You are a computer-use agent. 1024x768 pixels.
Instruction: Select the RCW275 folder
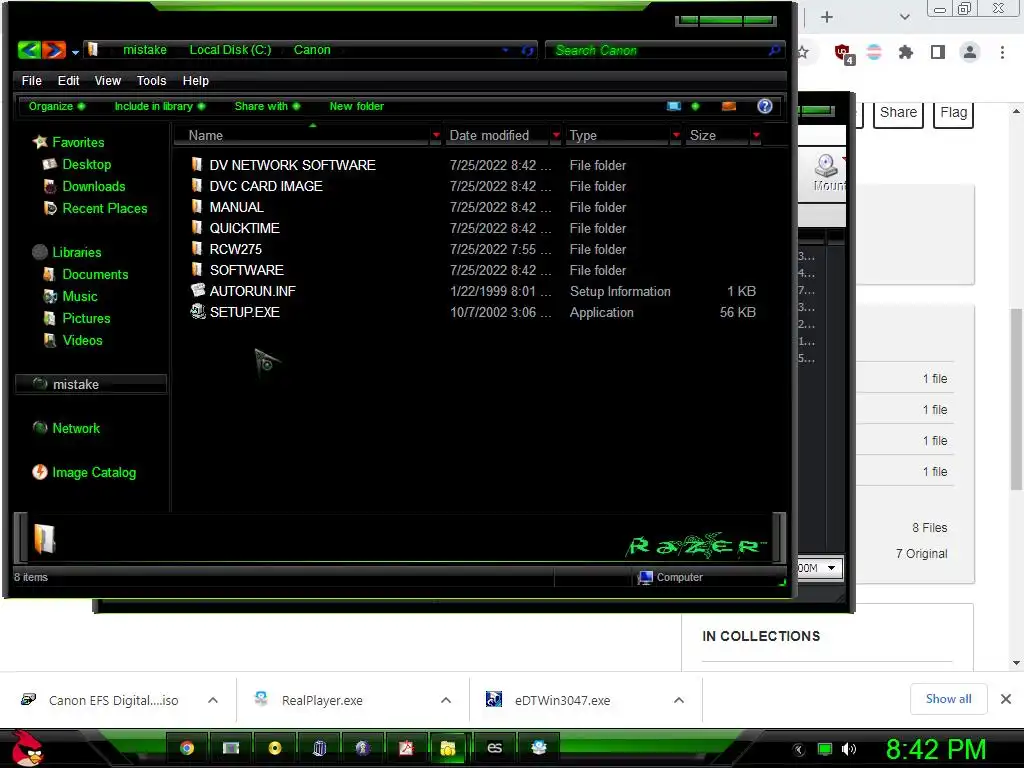[235, 249]
